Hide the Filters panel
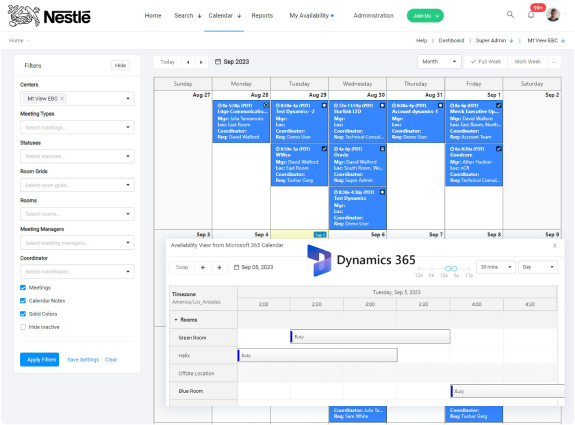575x425 pixels. (120, 66)
